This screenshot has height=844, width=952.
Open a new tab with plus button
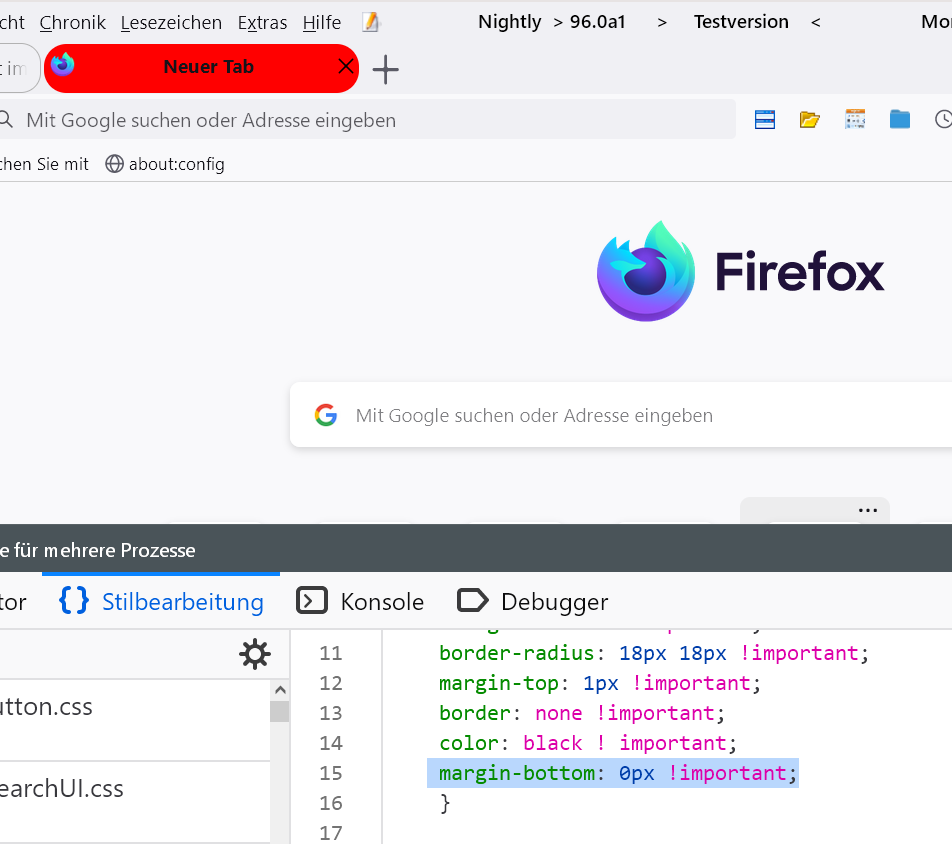[x=385, y=69]
